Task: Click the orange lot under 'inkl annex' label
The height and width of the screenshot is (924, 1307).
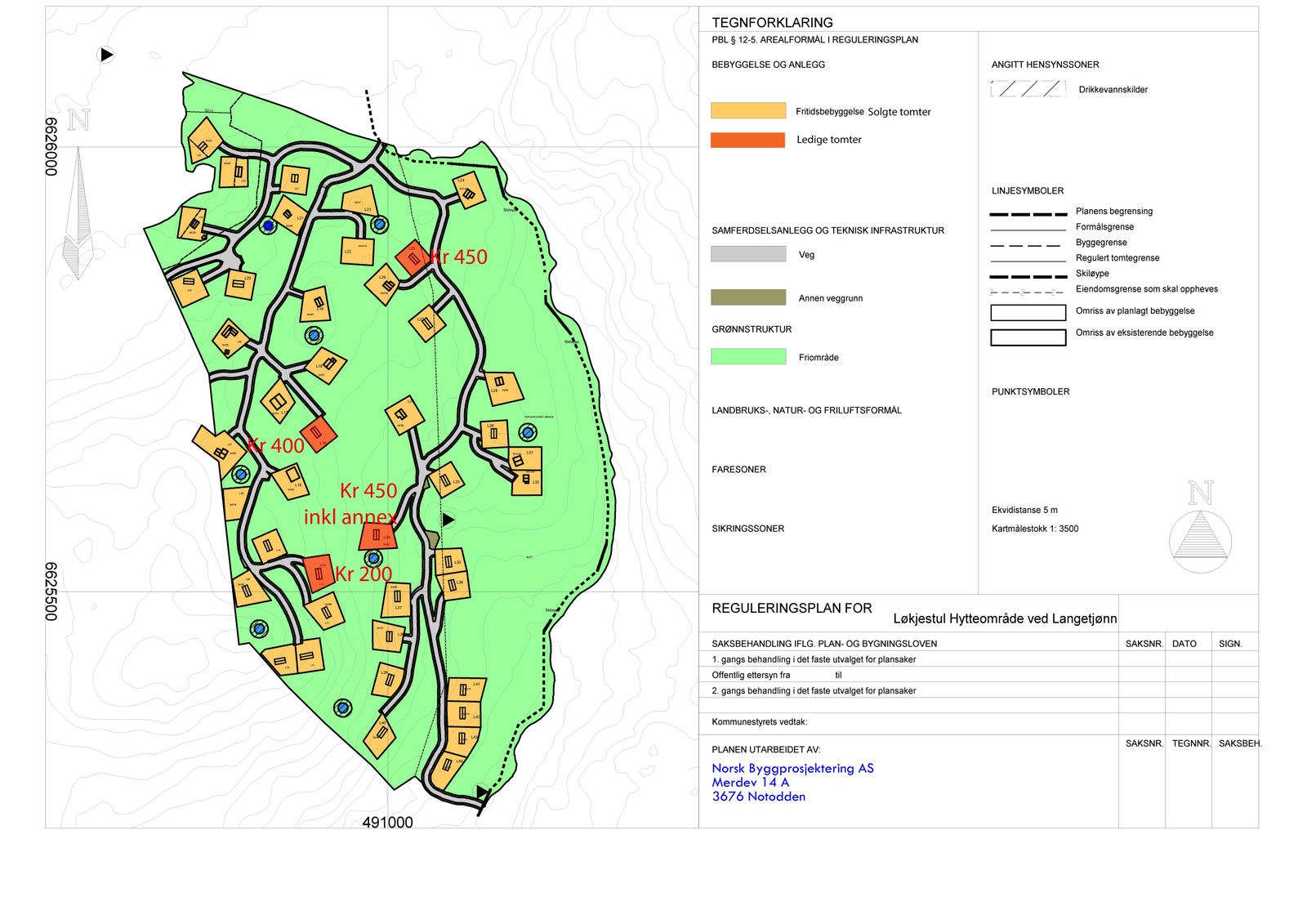Action: click(x=377, y=536)
